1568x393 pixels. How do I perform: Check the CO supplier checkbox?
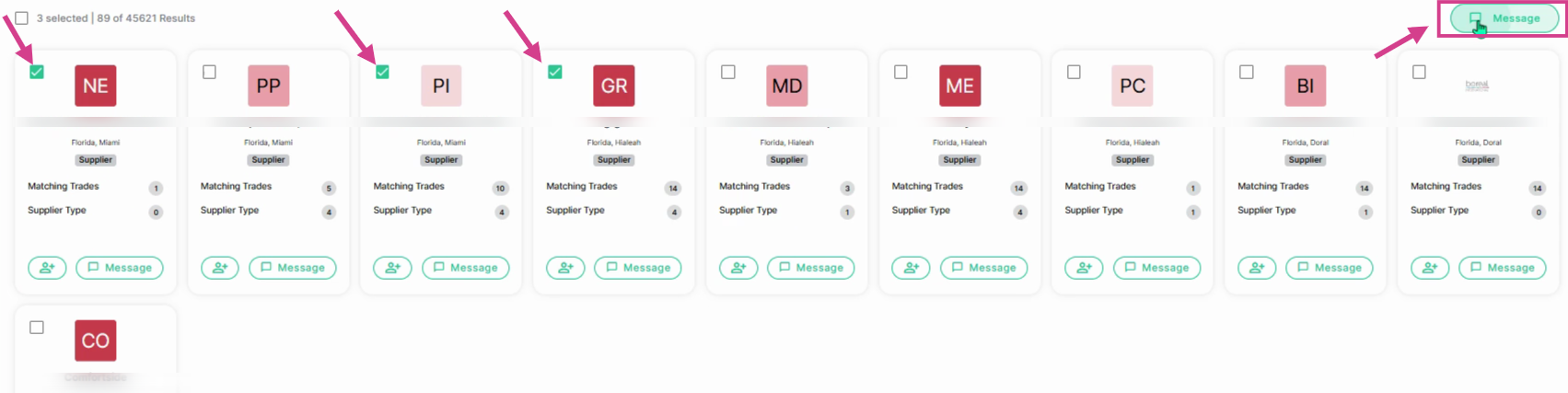[x=37, y=327]
